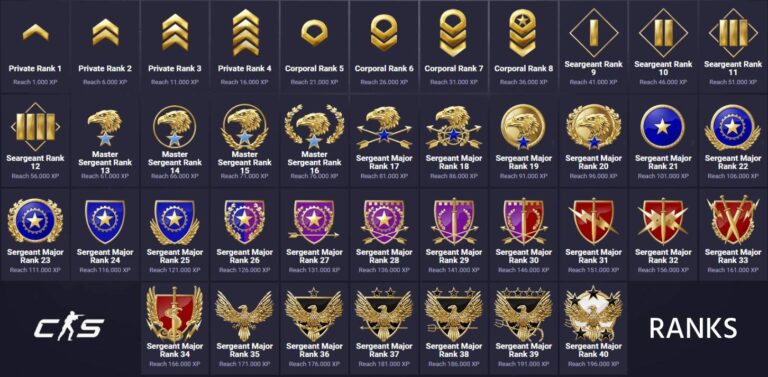The image size is (768, 377).
Task: Choose the Master Sergeant Rank 16 laurel eagle
Action: click(x=314, y=126)
